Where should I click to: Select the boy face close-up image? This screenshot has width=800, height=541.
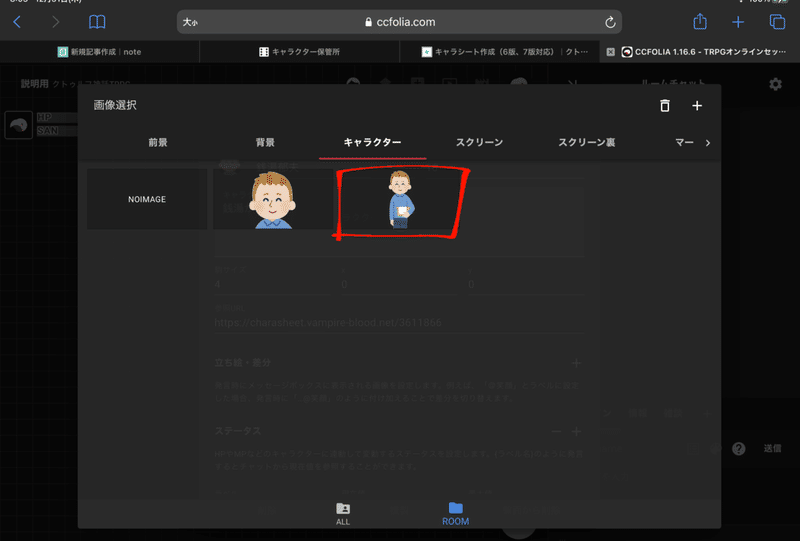pos(272,199)
